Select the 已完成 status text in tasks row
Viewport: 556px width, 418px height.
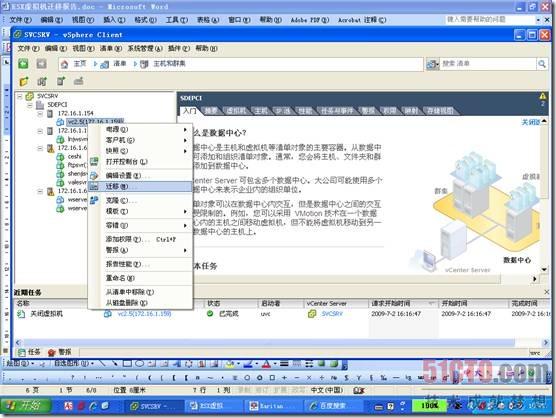click(x=229, y=314)
